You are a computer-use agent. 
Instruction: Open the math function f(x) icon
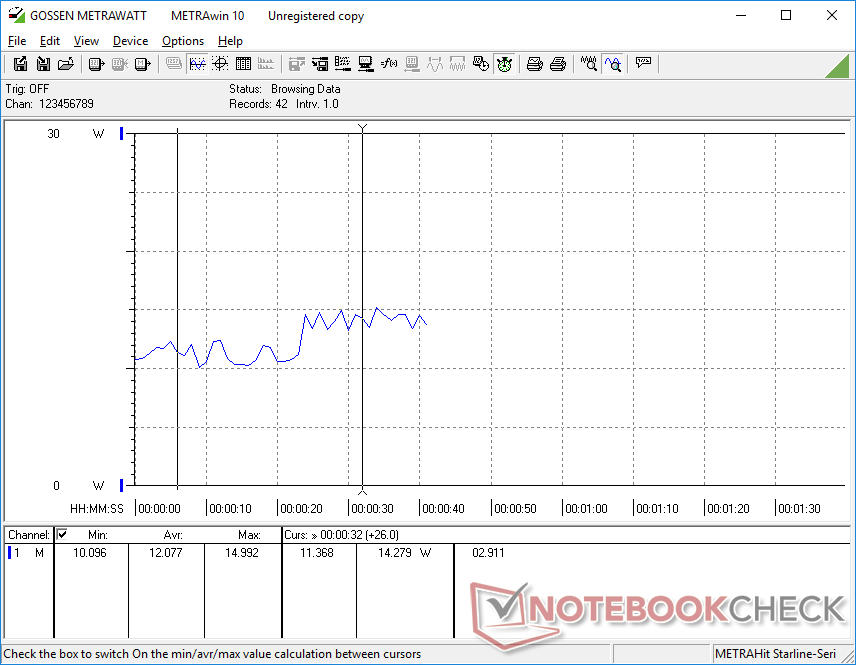coord(389,64)
